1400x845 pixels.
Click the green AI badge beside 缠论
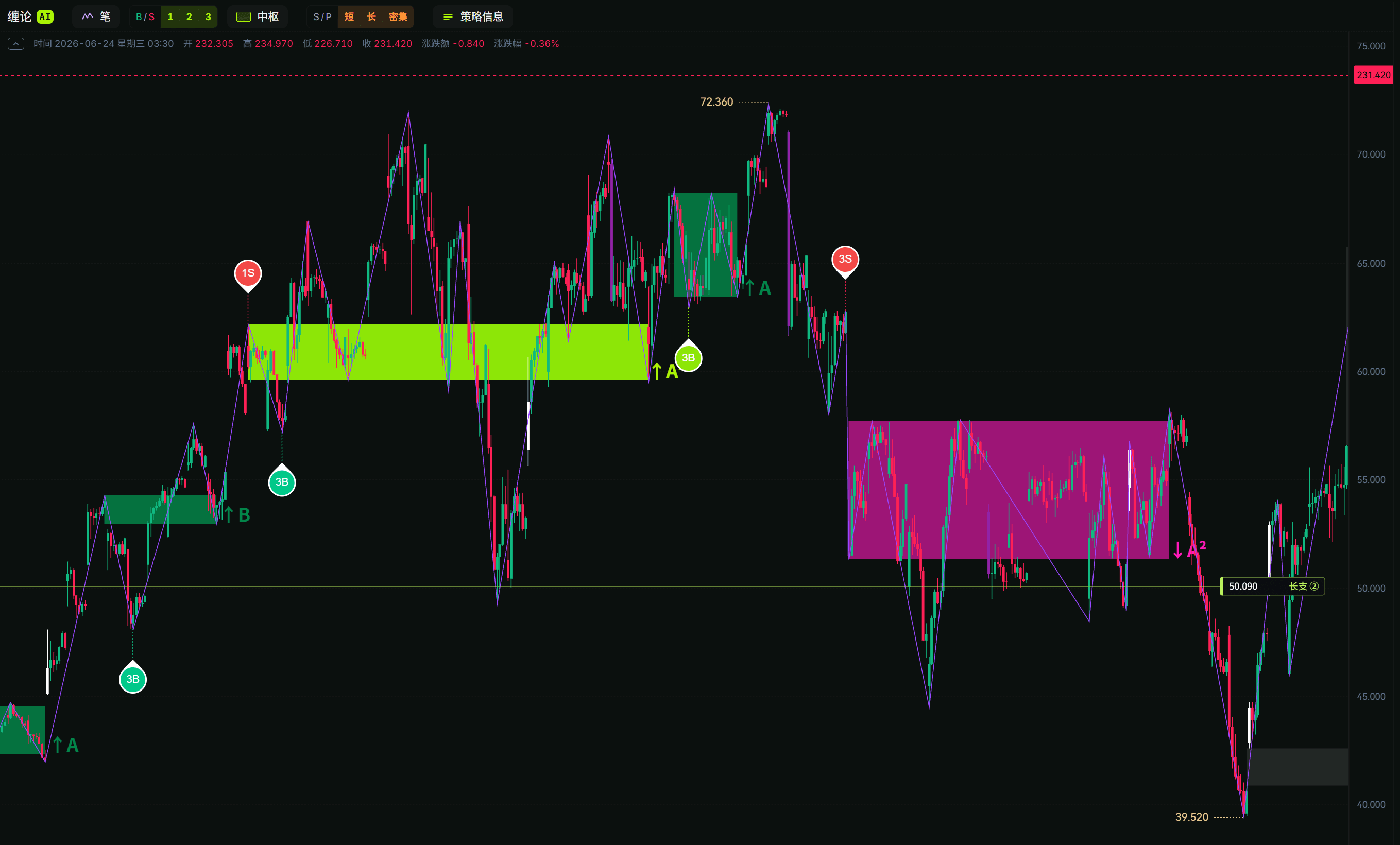pos(45,16)
